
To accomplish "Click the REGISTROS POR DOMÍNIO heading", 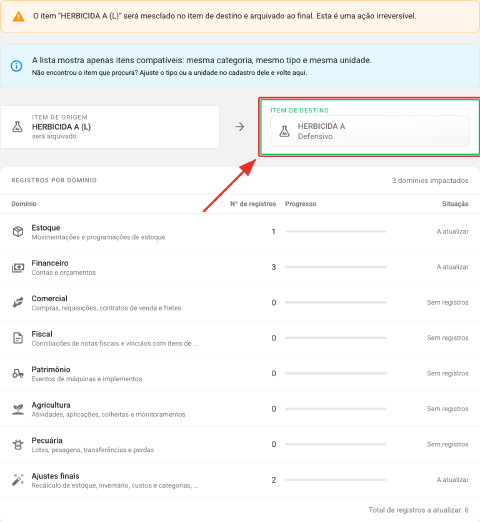I will point(54,180).
